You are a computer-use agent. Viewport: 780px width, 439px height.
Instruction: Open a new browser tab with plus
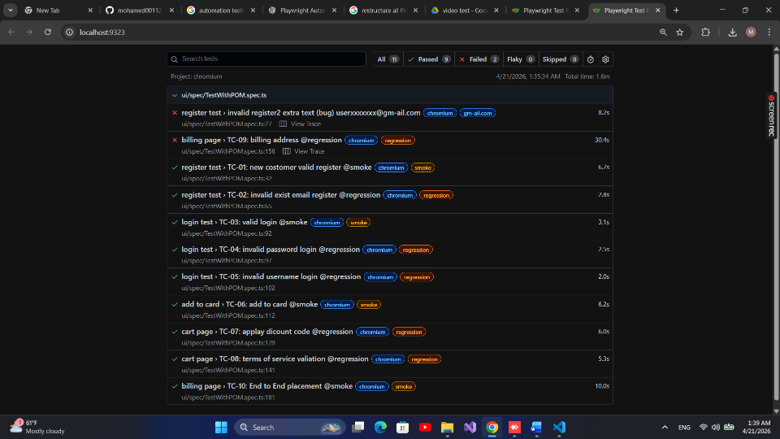click(676, 10)
